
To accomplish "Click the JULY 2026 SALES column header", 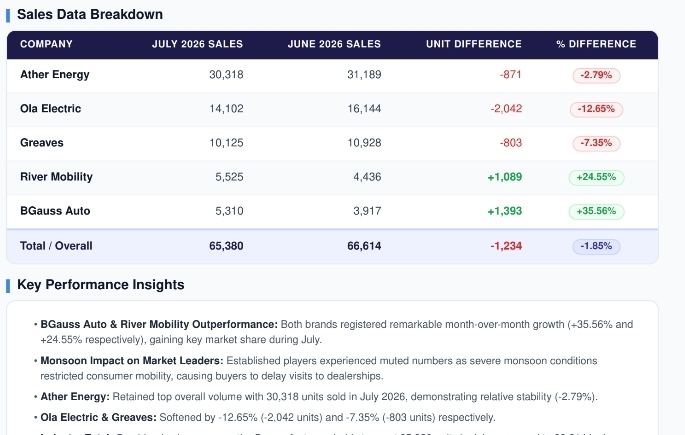I will tap(197, 44).
